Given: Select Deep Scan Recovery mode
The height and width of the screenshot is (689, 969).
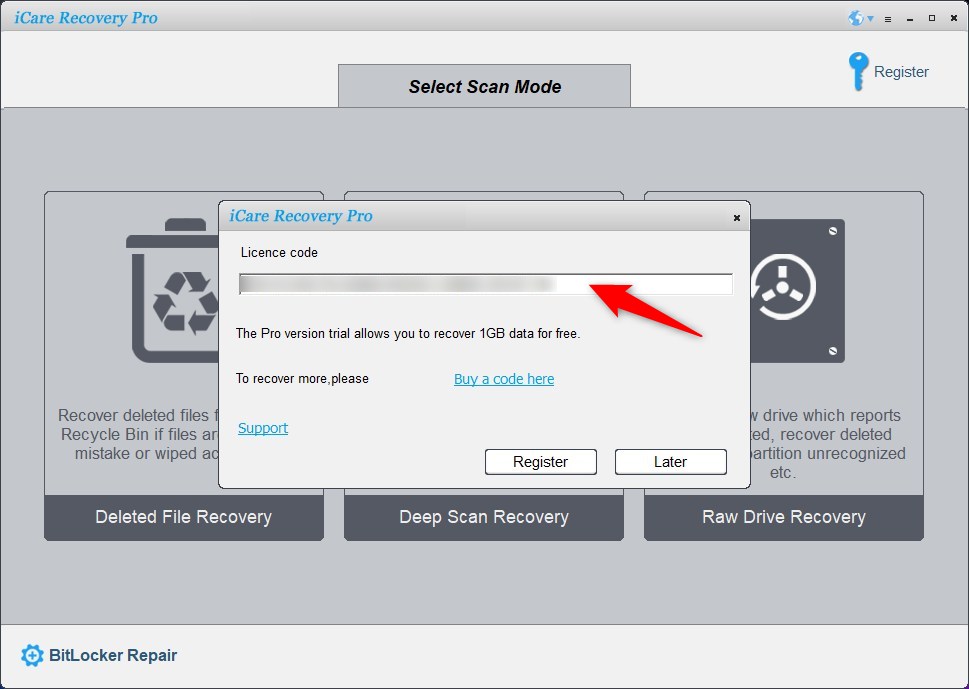Looking at the screenshot, I should (484, 517).
